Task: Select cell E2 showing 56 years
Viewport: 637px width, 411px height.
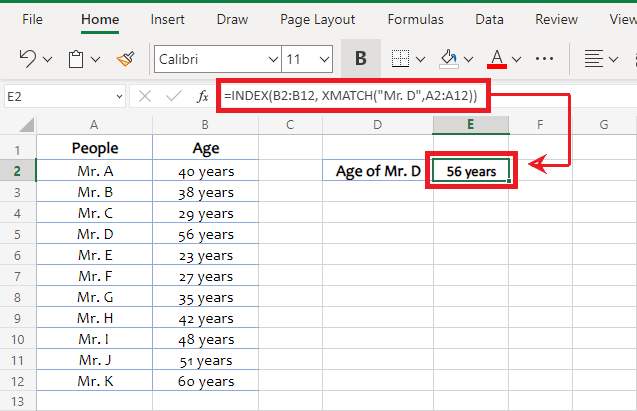Action: 471,171
